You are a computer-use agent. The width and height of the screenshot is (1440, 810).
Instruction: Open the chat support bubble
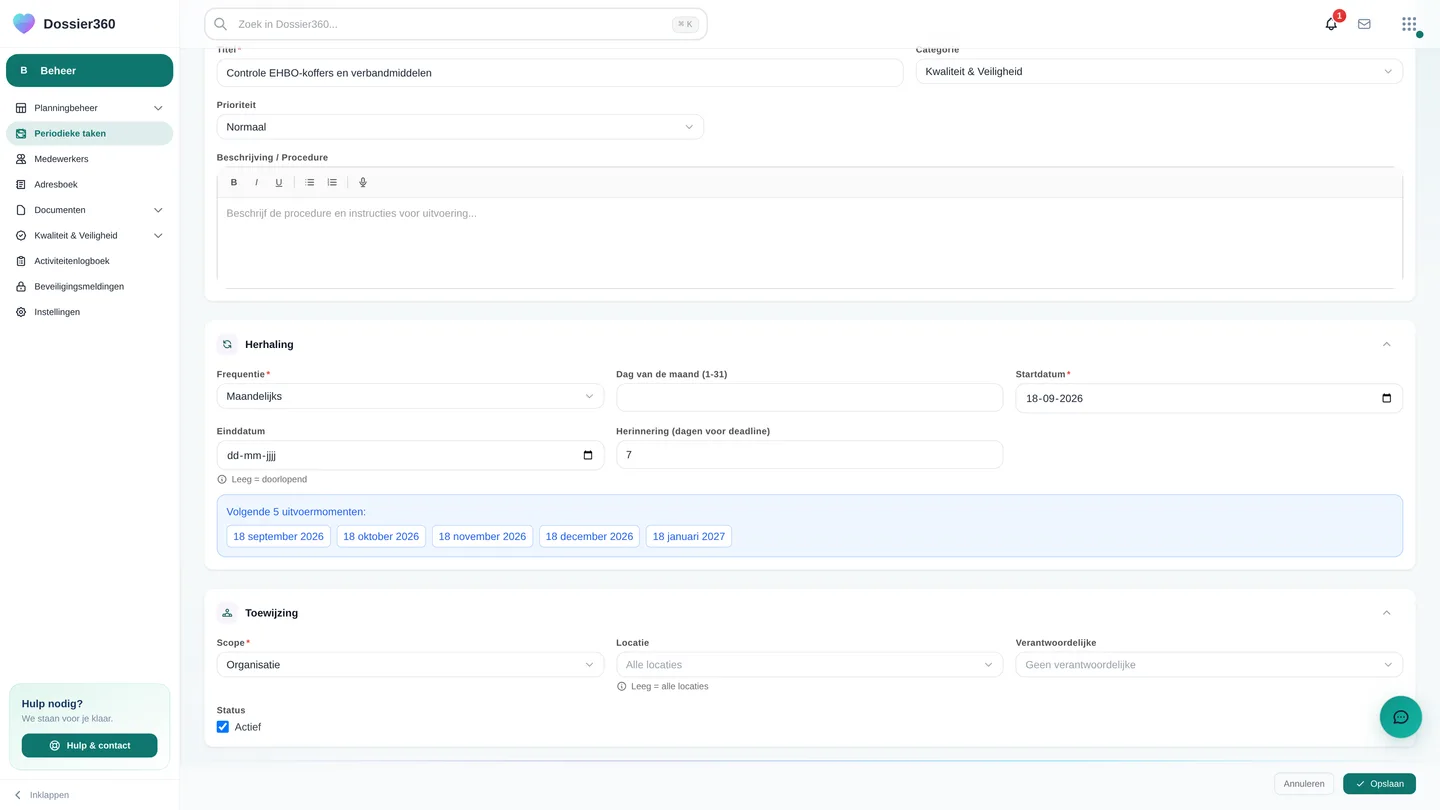point(1400,717)
